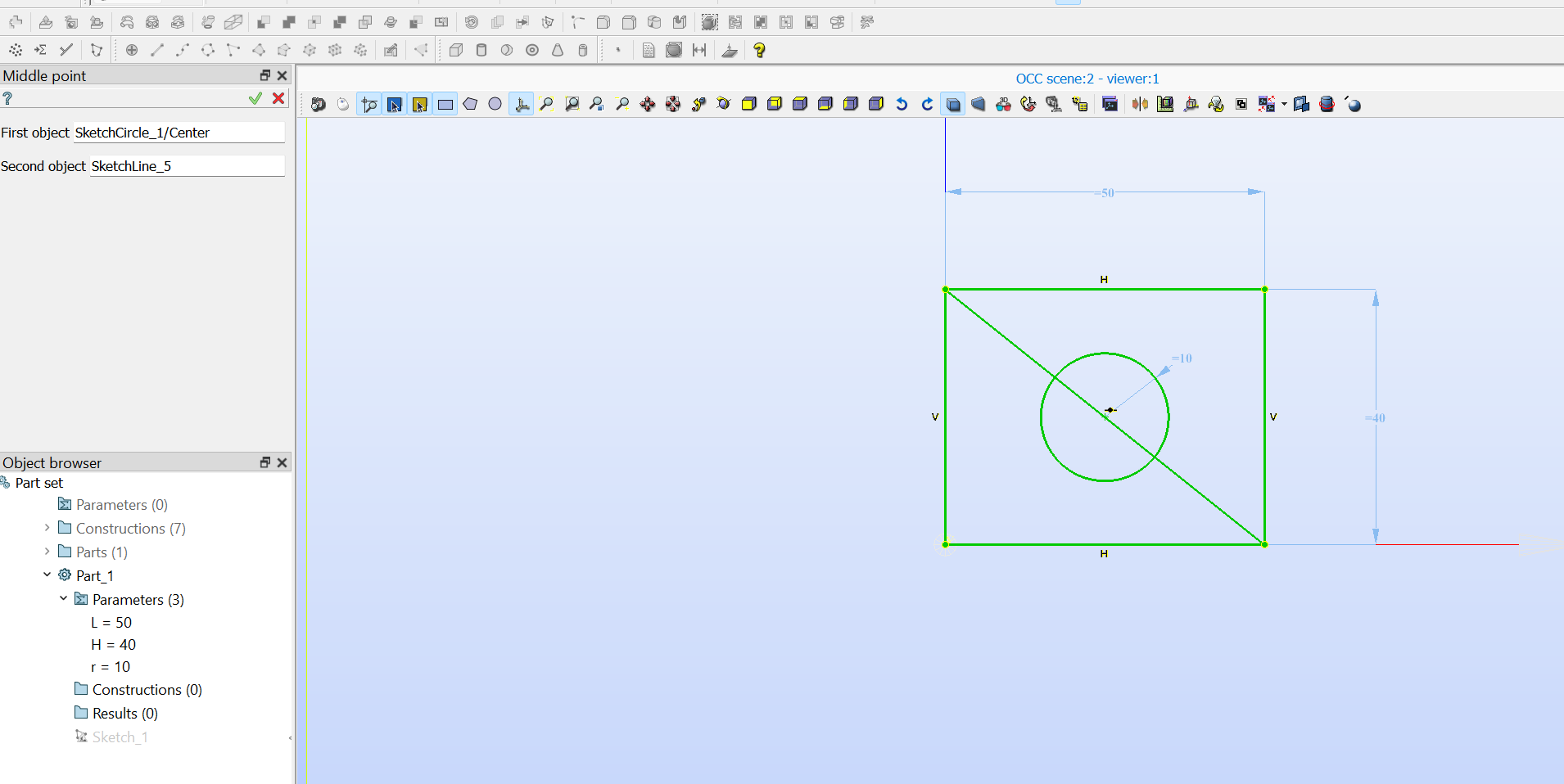
Task: Float the Object browser panel
Action: click(x=264, y=462)
